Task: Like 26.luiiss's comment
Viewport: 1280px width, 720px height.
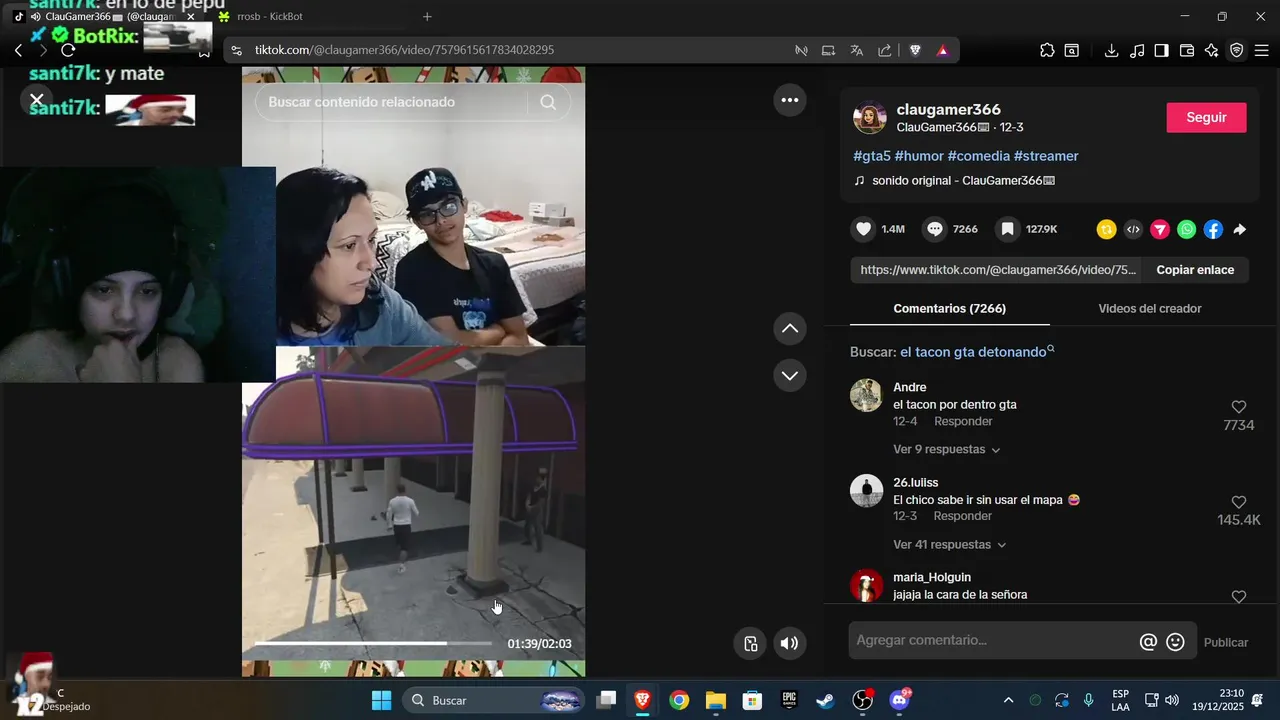Action: tap(1238, 502)
